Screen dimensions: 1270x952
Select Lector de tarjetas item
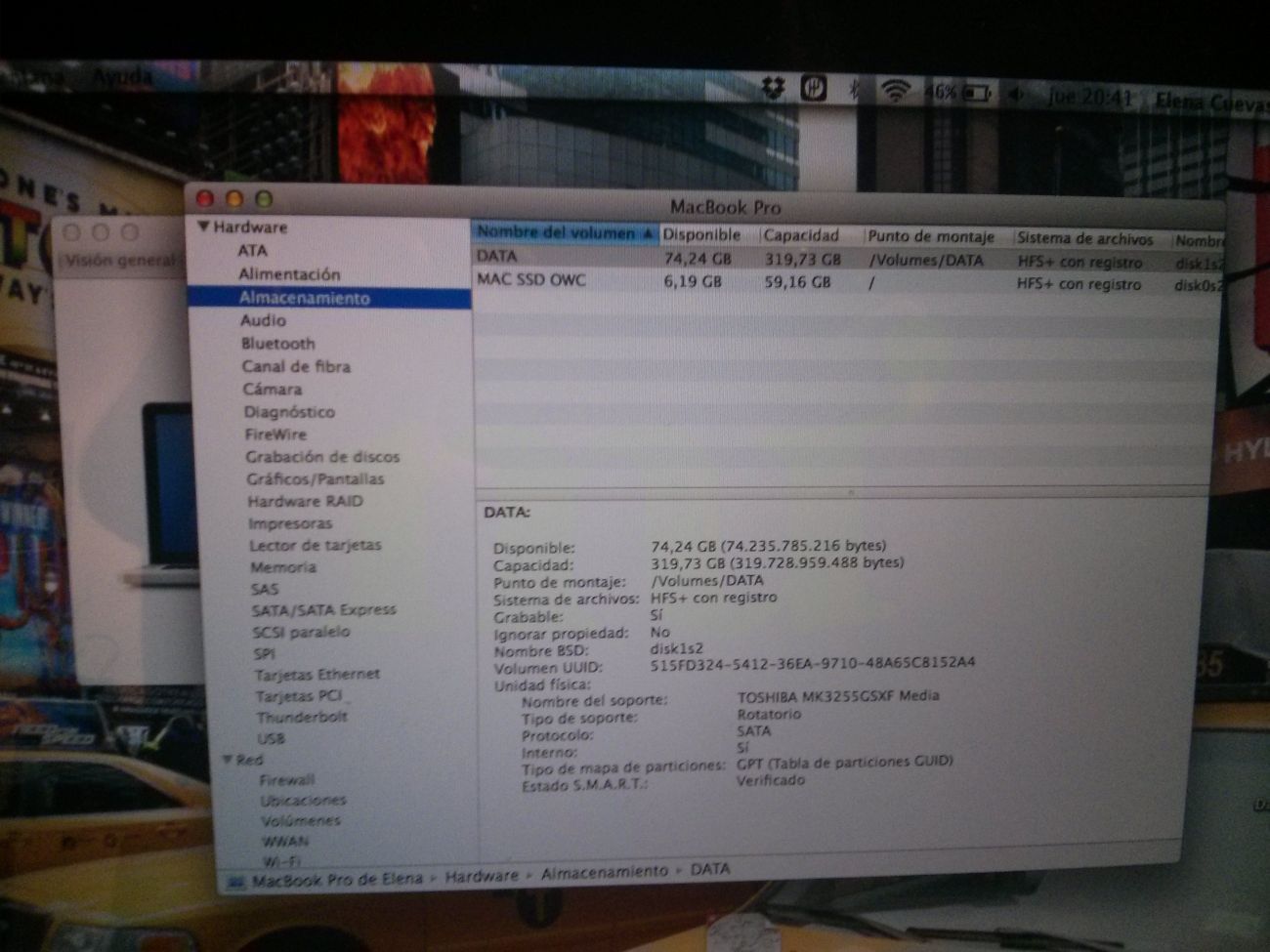coord(316,545)
